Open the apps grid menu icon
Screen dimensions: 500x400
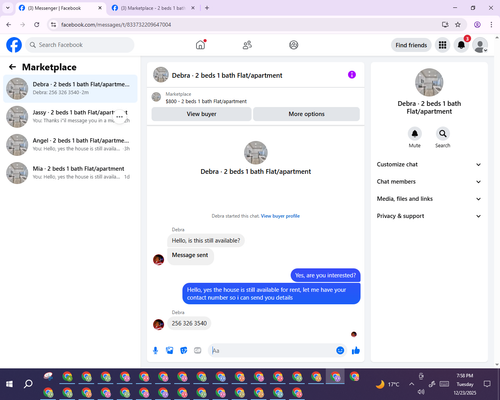[x=442, y=45]
